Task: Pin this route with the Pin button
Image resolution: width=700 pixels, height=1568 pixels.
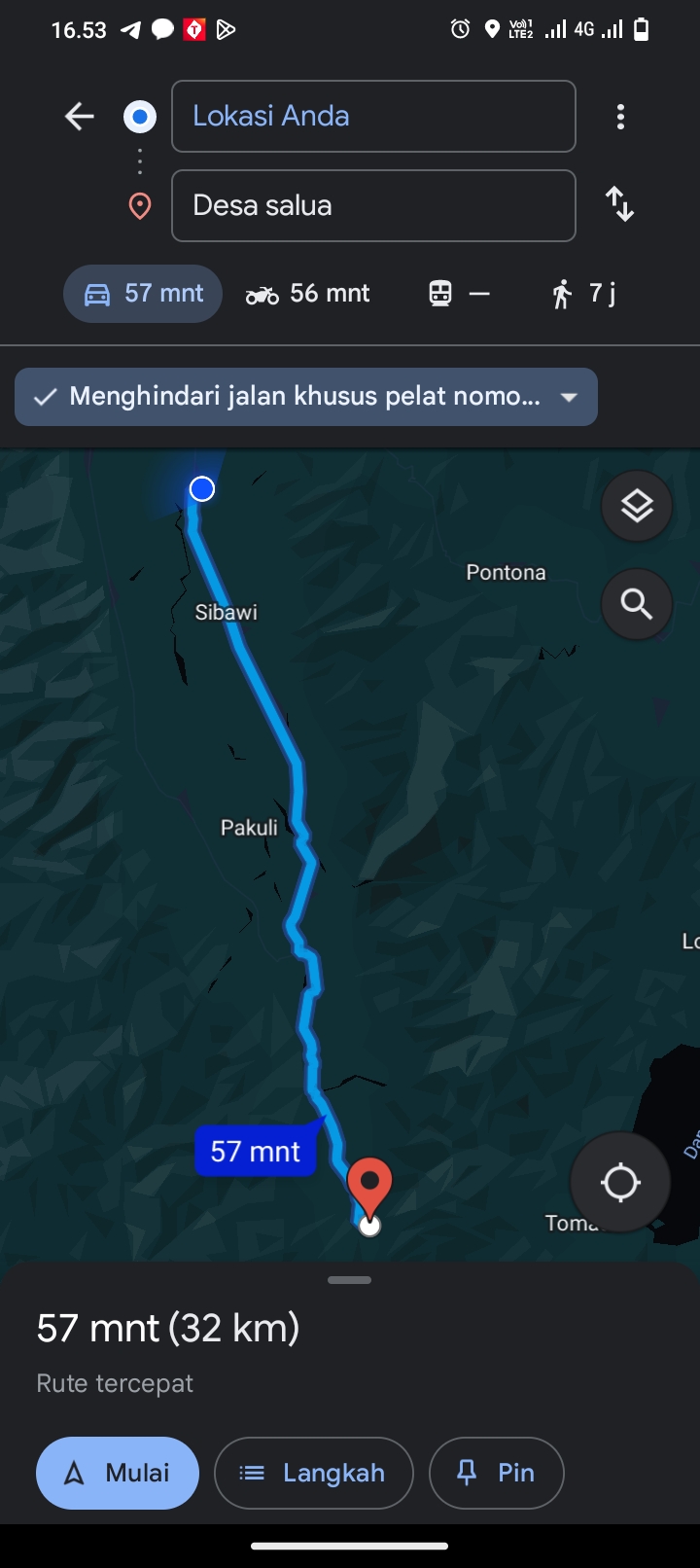Action: pyautogui.click(x=497, y=1473)
